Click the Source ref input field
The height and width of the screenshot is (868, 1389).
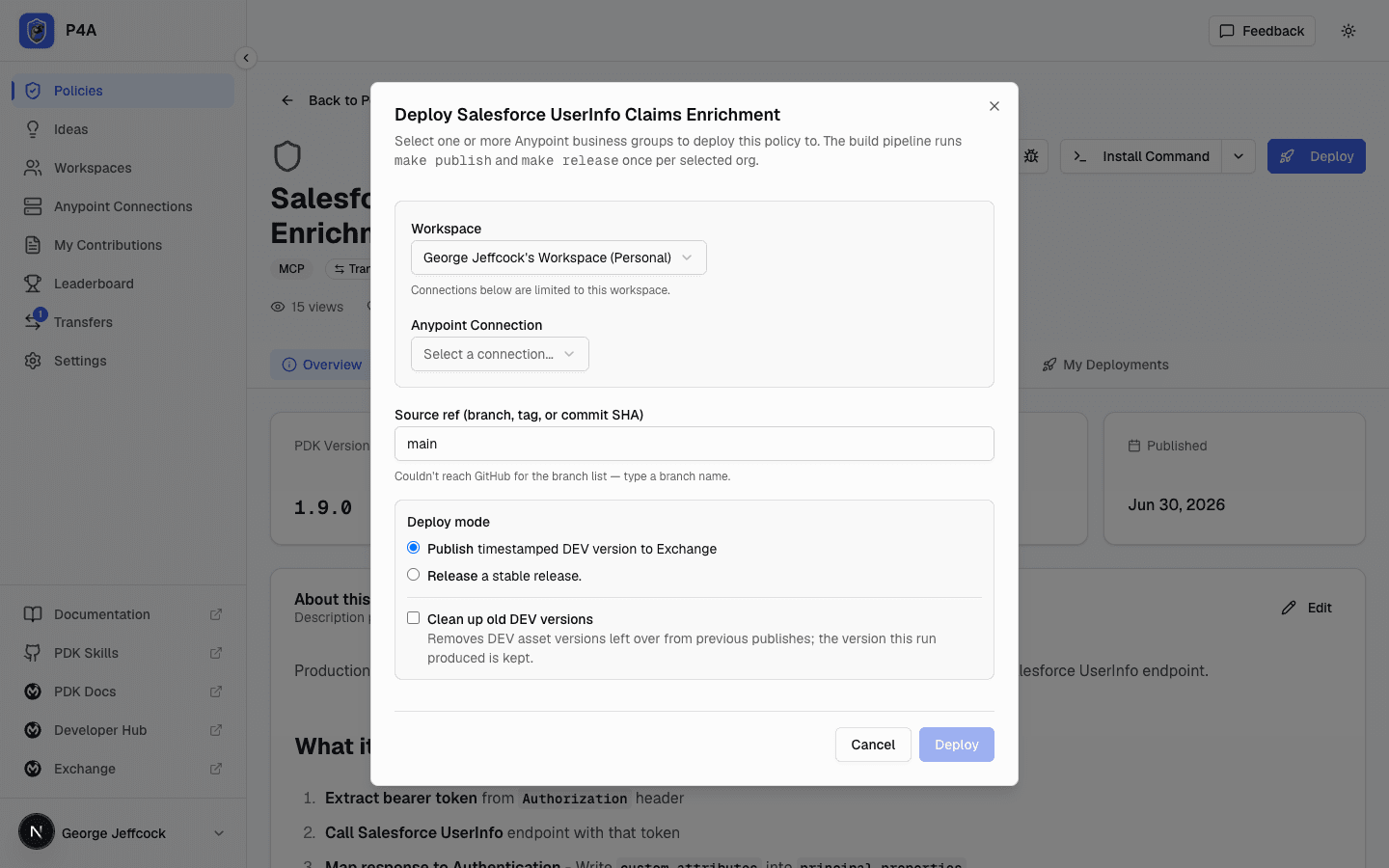click(x=694, y=444)
